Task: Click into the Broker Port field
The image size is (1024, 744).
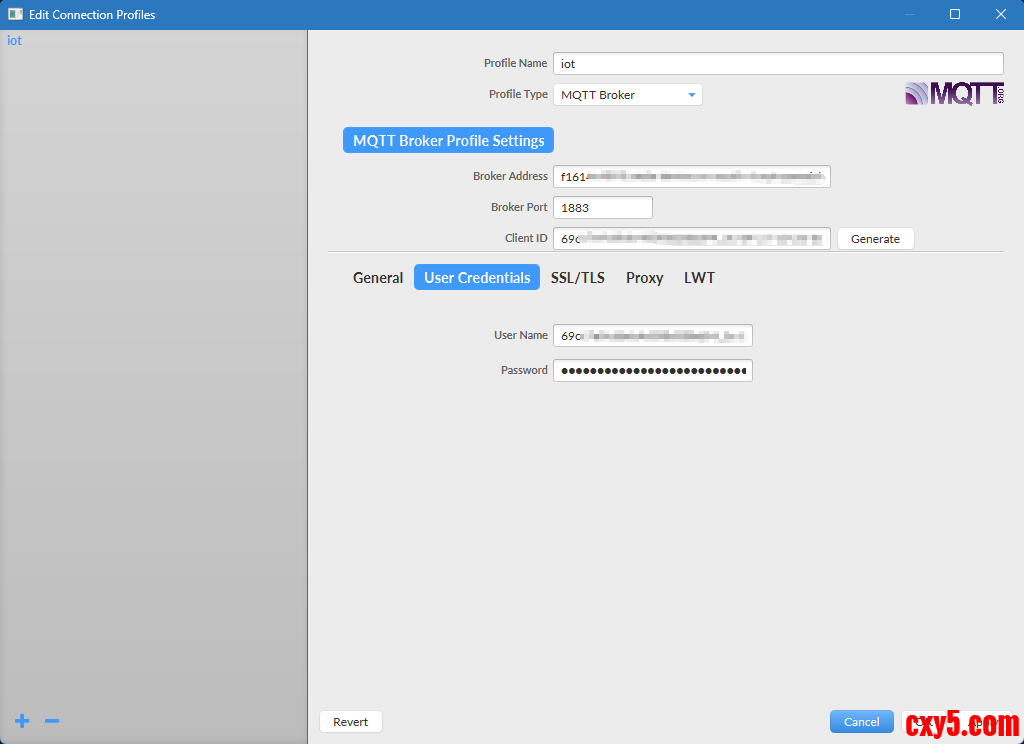Action: pyautogui.click(x=603, y=208)
